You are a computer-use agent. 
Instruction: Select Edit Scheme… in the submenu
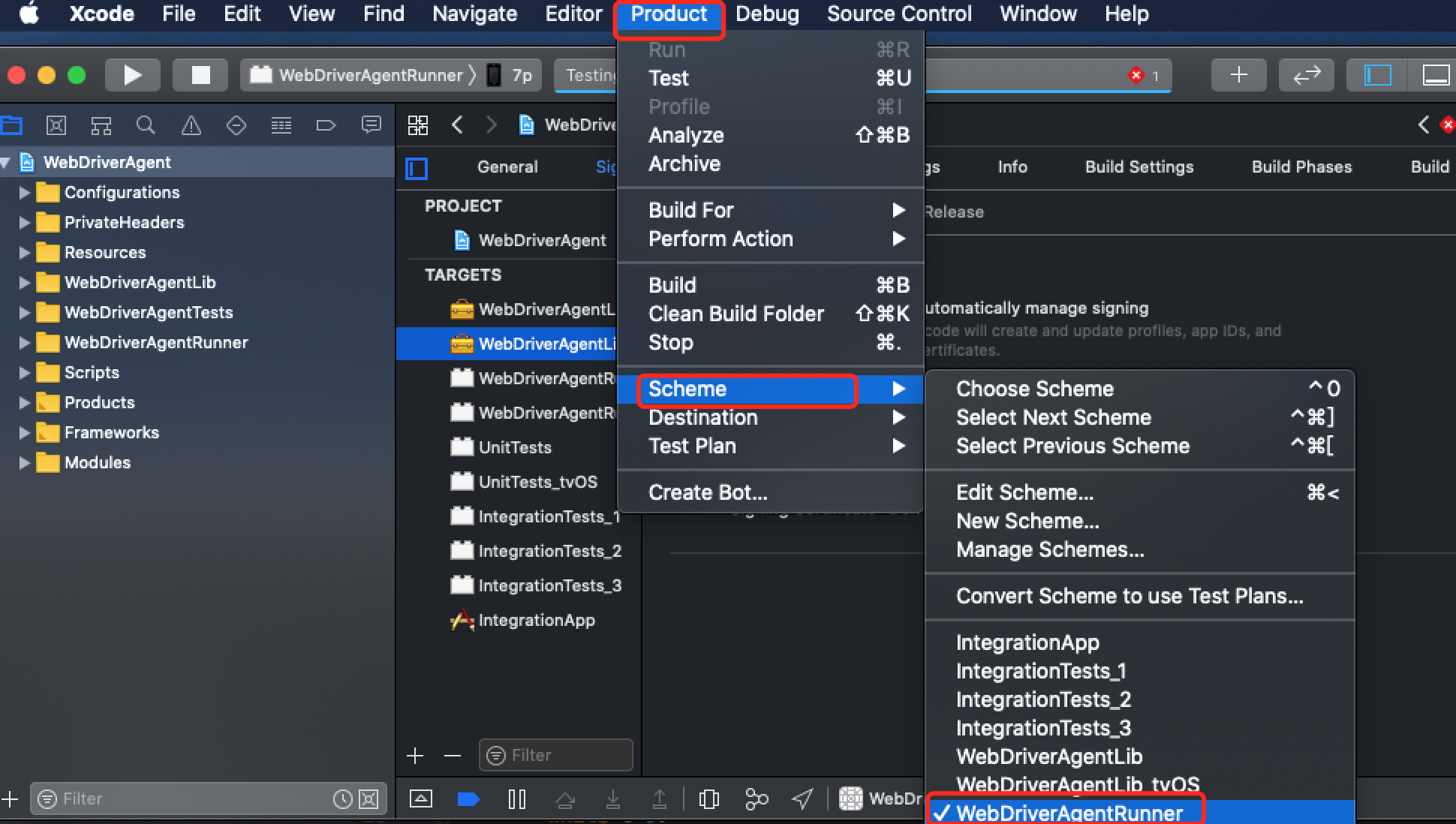1024,492
